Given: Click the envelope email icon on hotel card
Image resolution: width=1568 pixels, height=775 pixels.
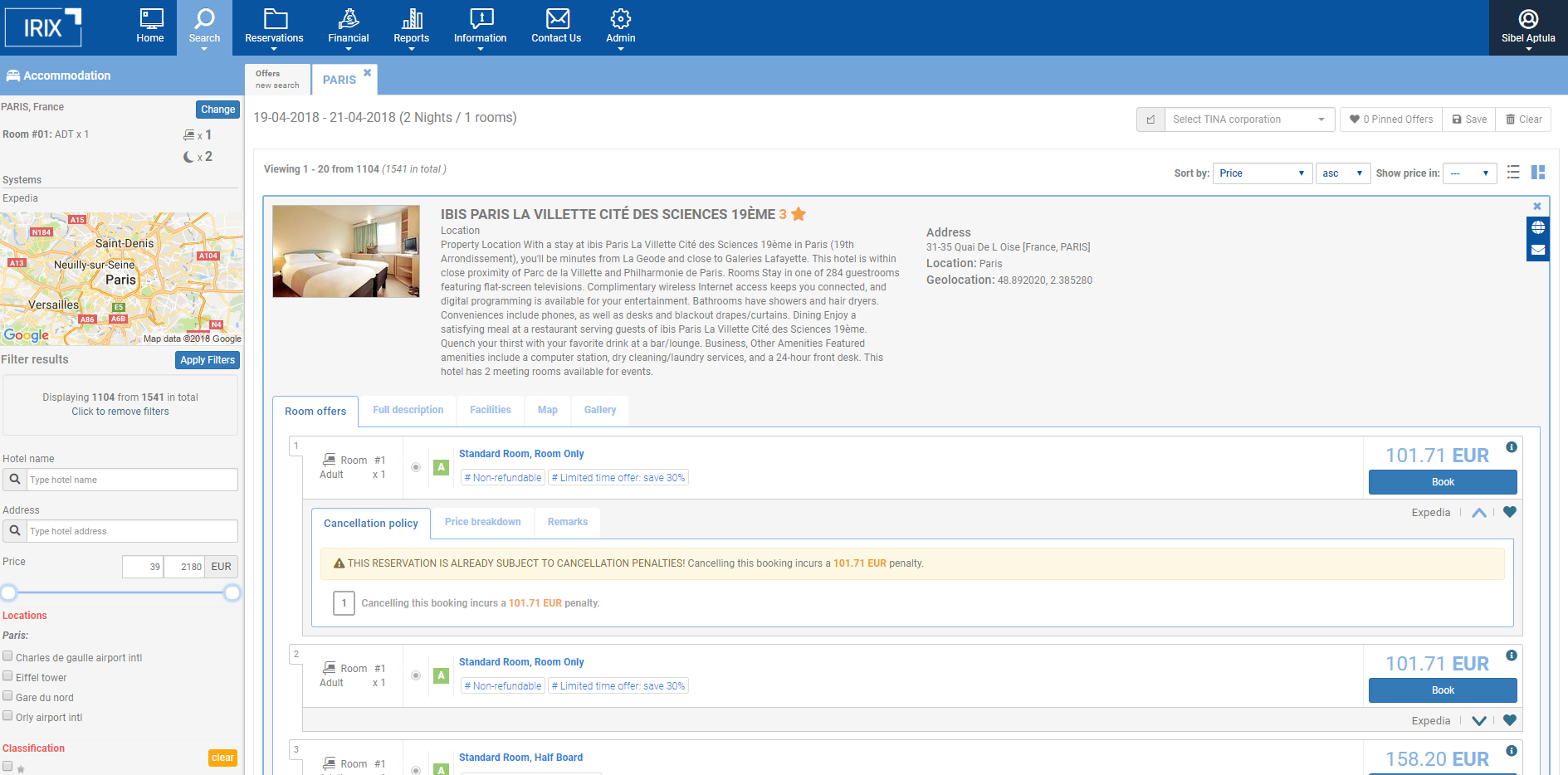Looking at the screenshot, I should click(1537, 250).
